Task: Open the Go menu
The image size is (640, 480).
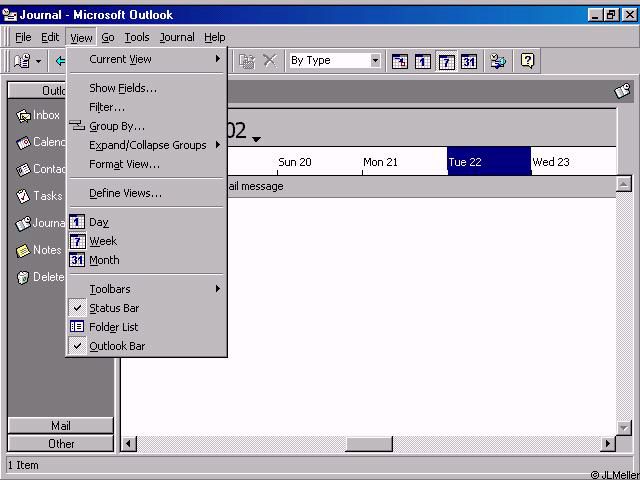Action: pos(108,38)
